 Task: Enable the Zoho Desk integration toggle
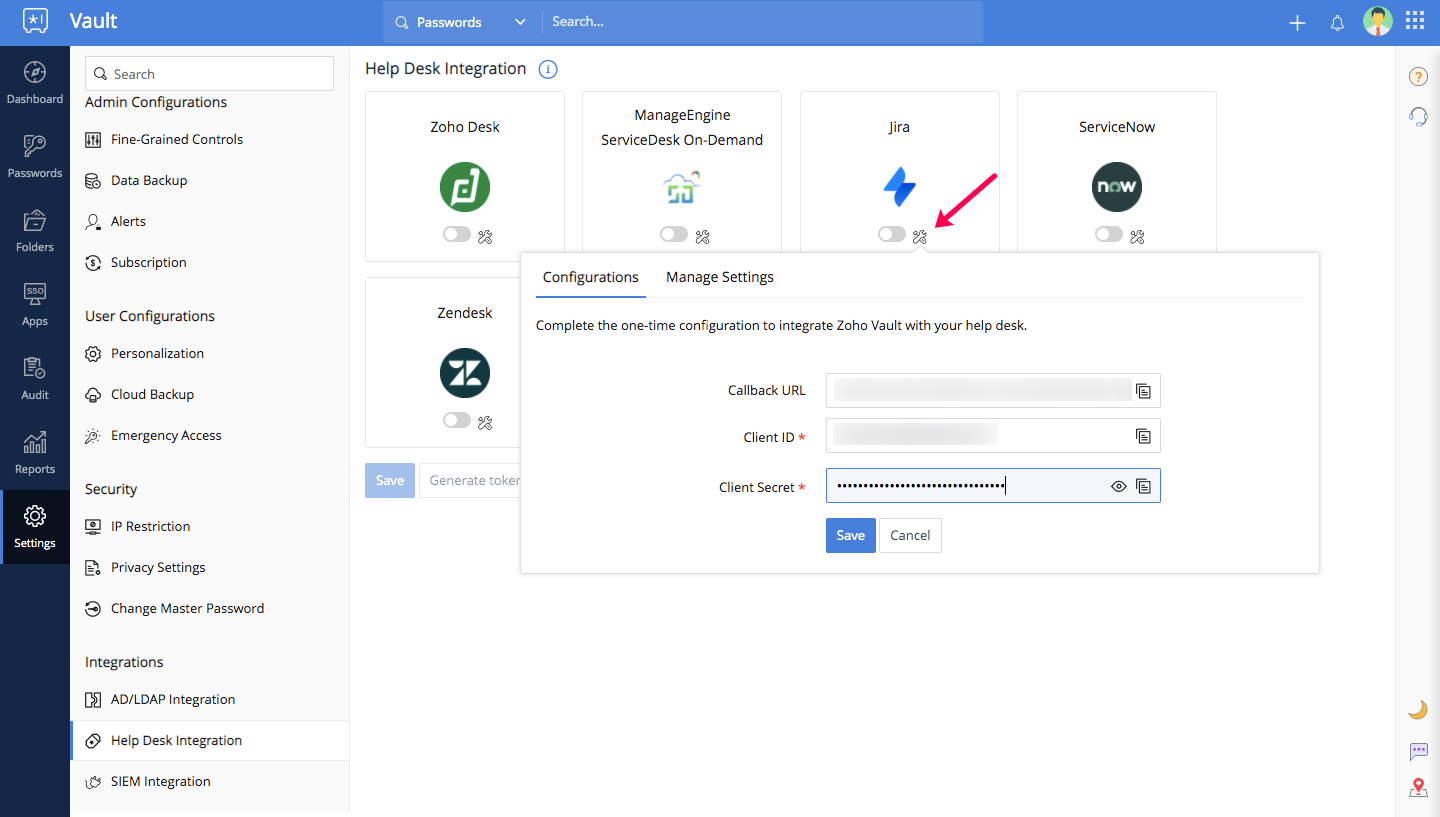[457, 235]
